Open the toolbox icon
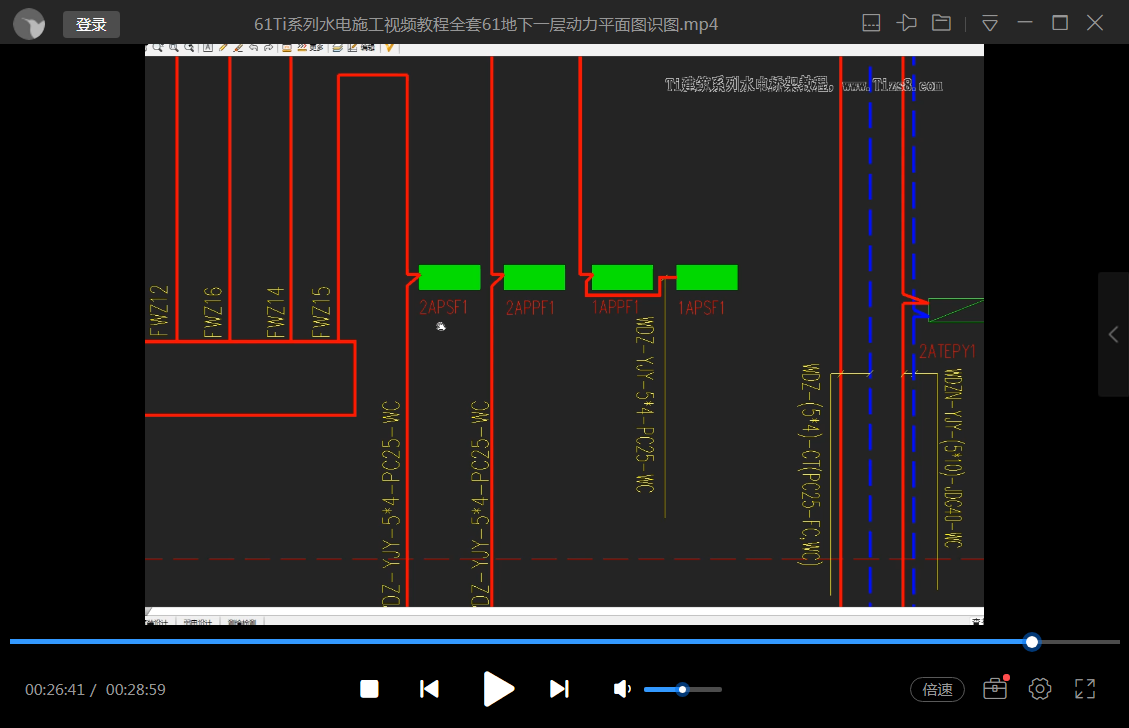1129x728 pixels. 995,688
